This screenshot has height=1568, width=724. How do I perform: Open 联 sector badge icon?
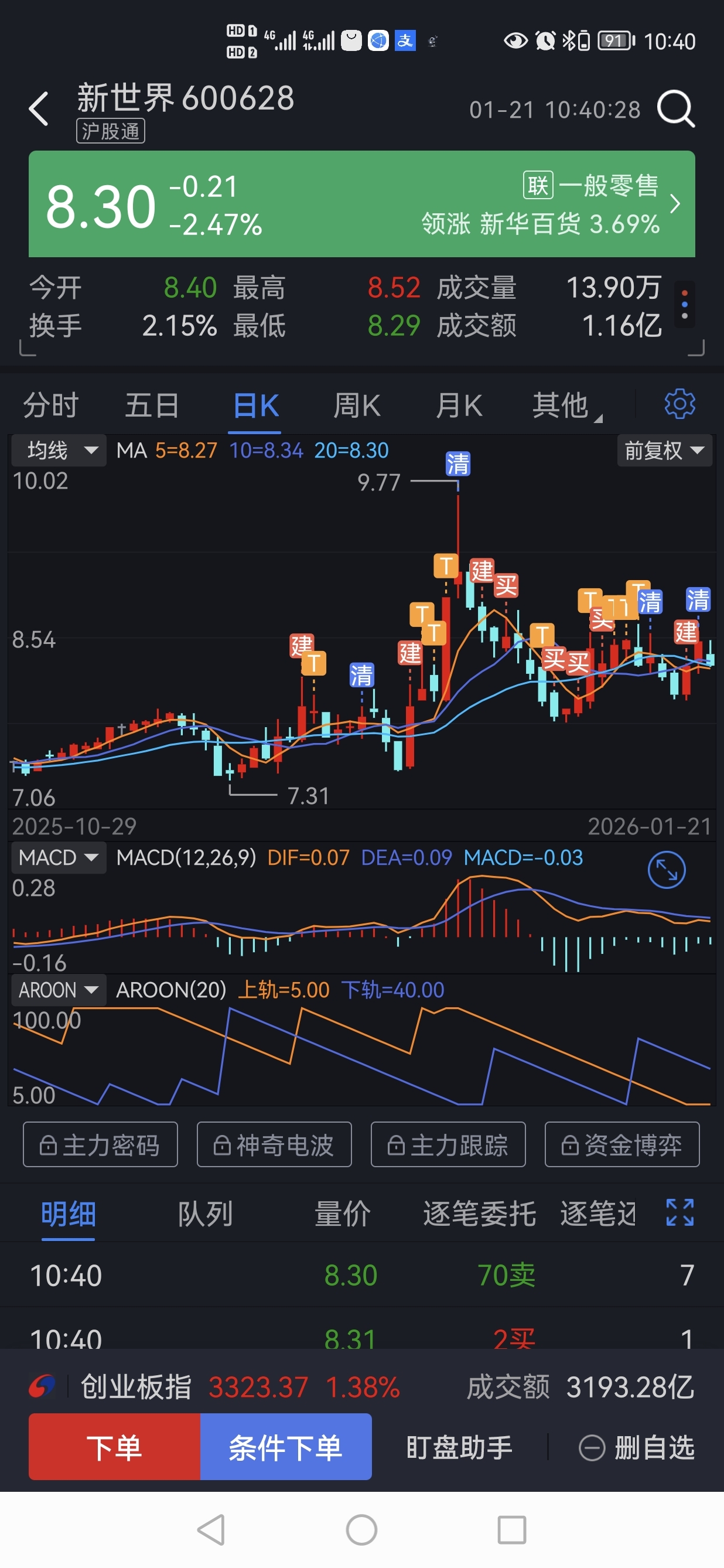click(538, 185)
